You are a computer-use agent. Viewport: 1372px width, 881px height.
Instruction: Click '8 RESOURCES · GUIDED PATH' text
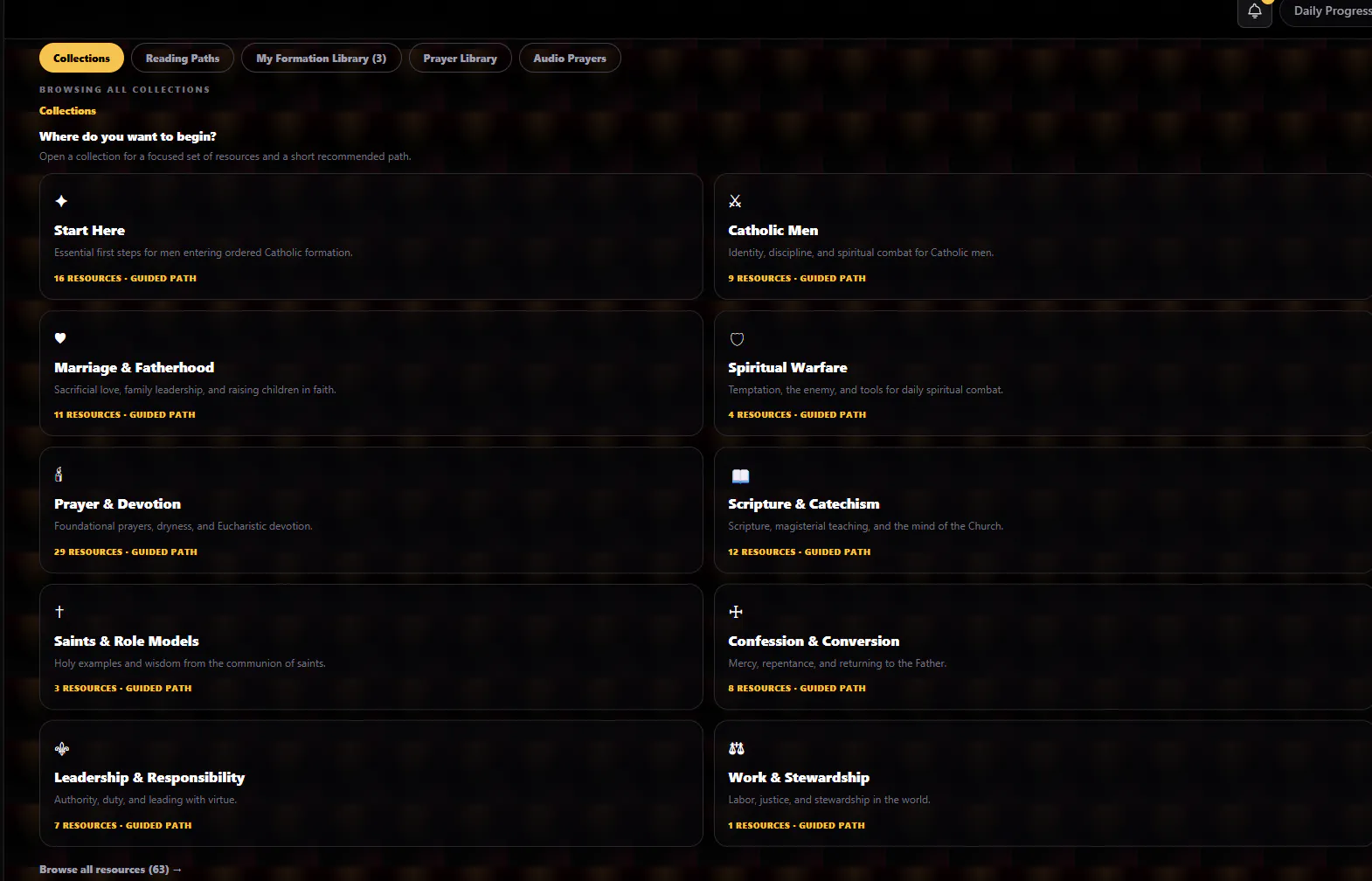(x=797, y=688)
